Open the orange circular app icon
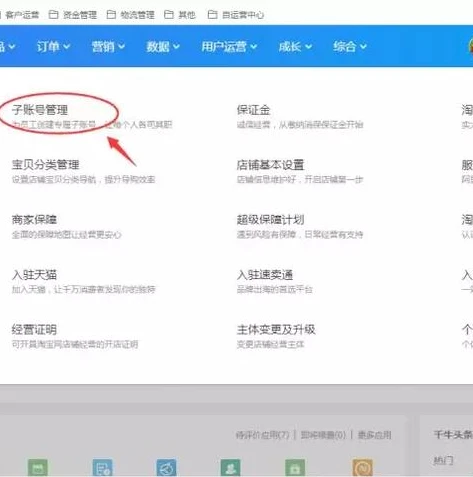 pyautogui.click(x=363, y=468)
